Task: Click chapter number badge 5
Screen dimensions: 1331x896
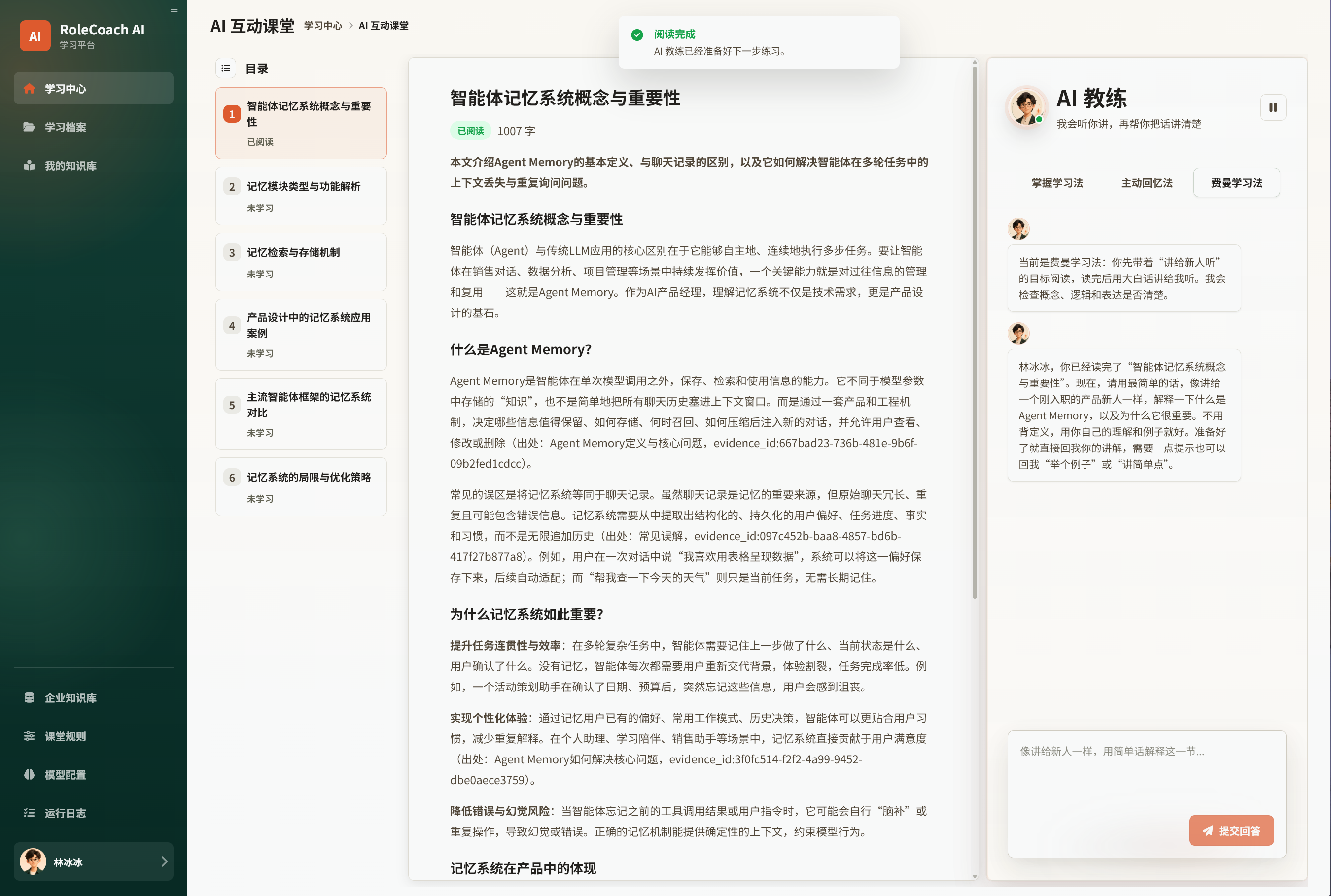Action: 232,405
